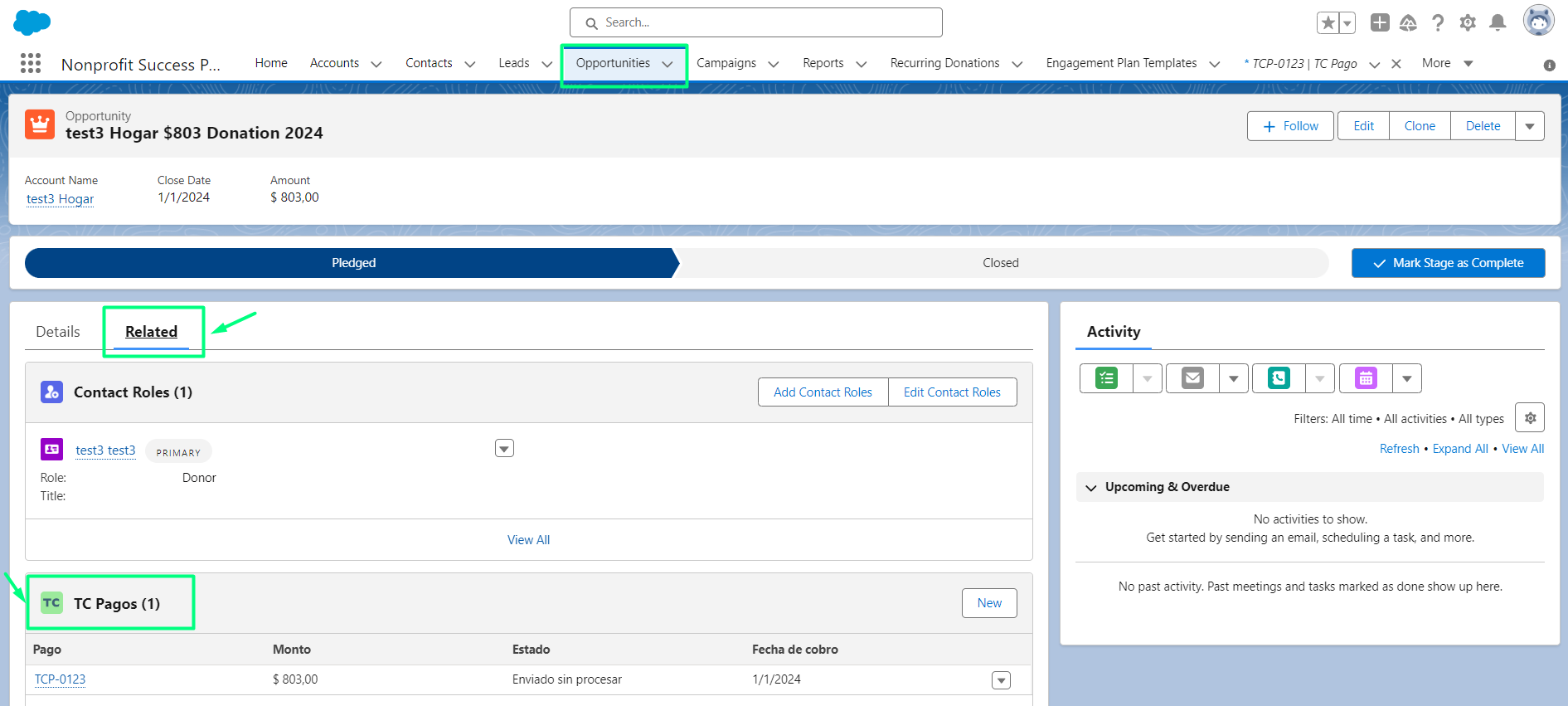Open the activity timeline settings gear
This screenshot has width=1568, height=706.
click(1530, 417)
